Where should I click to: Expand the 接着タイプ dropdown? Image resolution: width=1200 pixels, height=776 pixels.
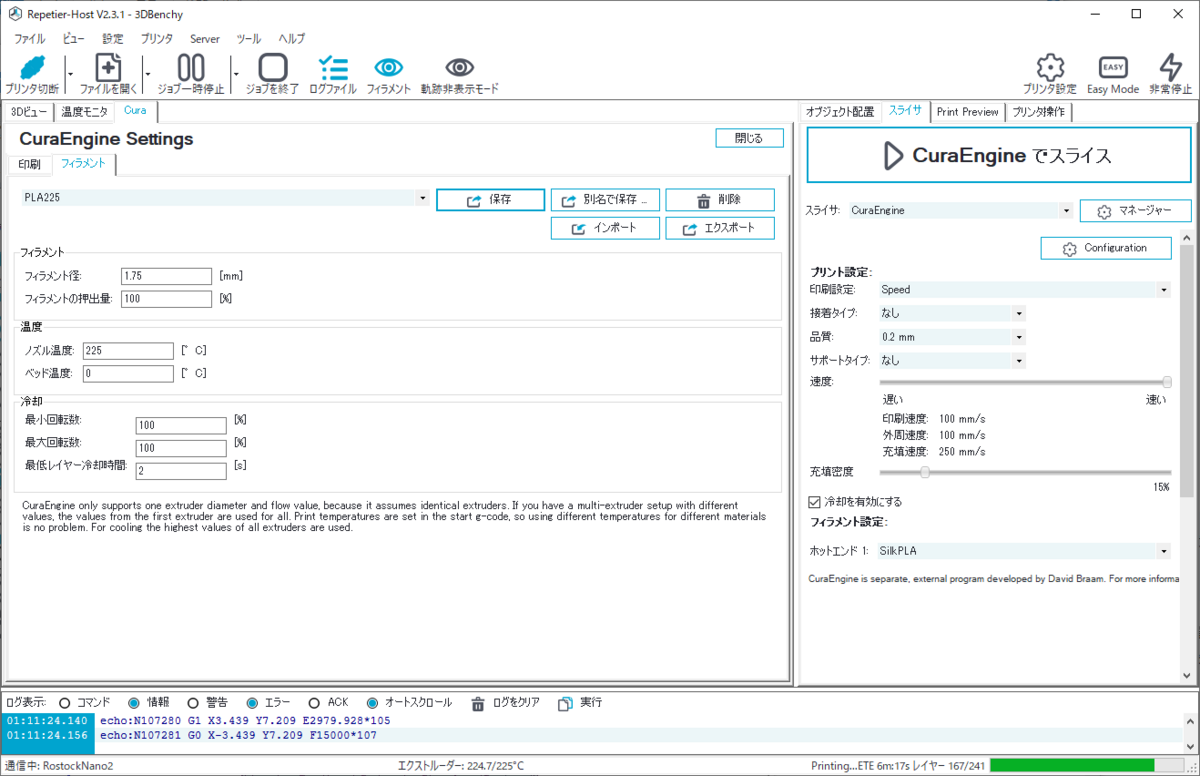click(1019, 313)
